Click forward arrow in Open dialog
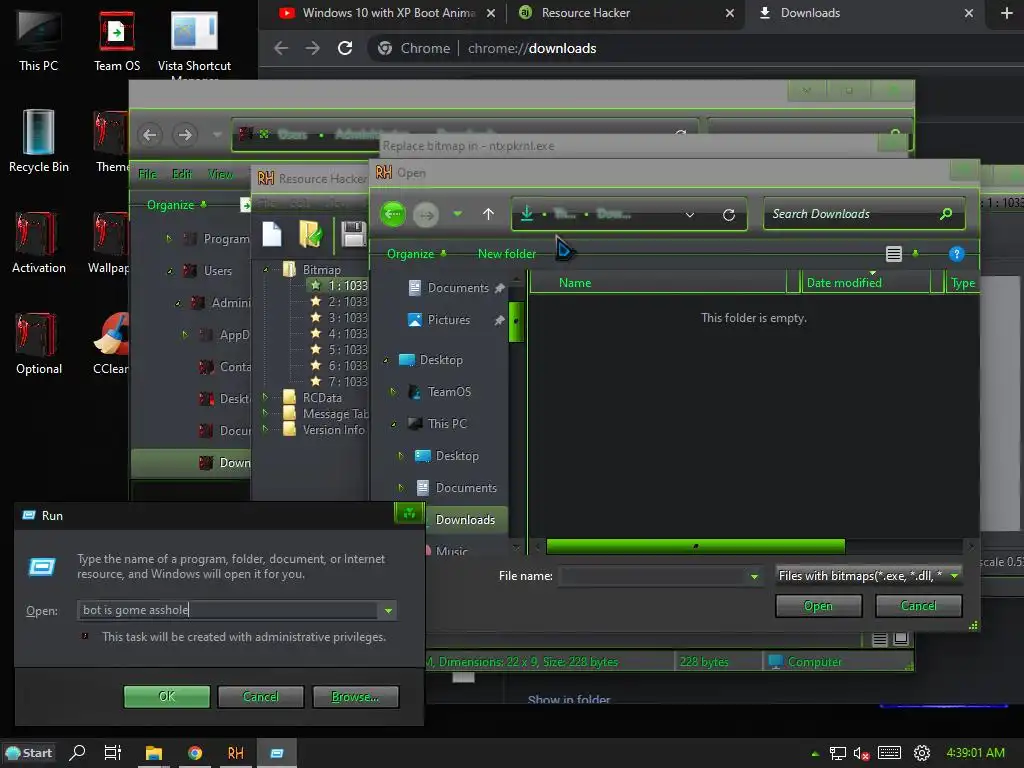The image size is (1024, 768). (426, 214)
